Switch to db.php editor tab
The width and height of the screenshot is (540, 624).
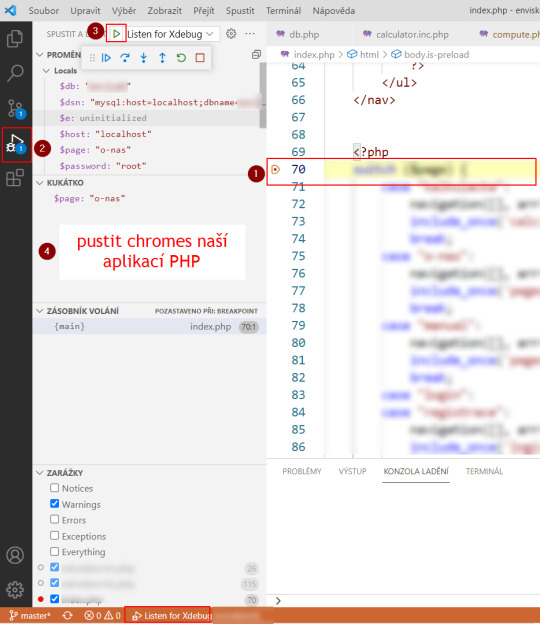coord(304,35)
